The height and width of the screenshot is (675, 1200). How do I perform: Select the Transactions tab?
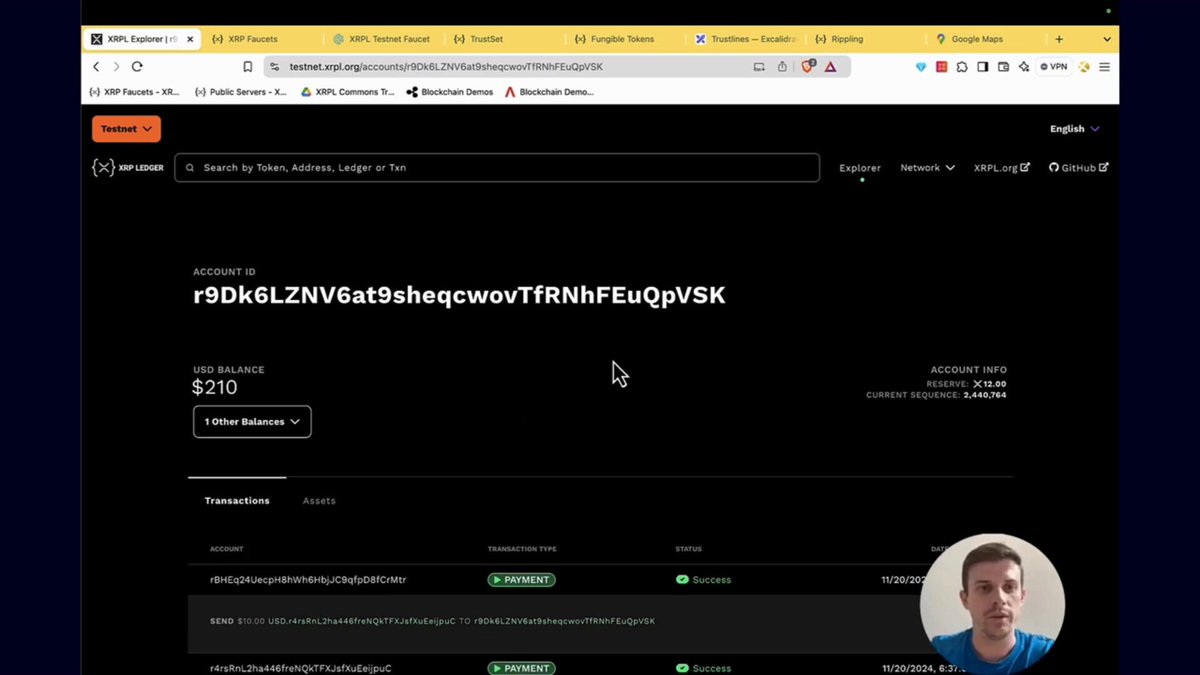click(x=237, y=501)
